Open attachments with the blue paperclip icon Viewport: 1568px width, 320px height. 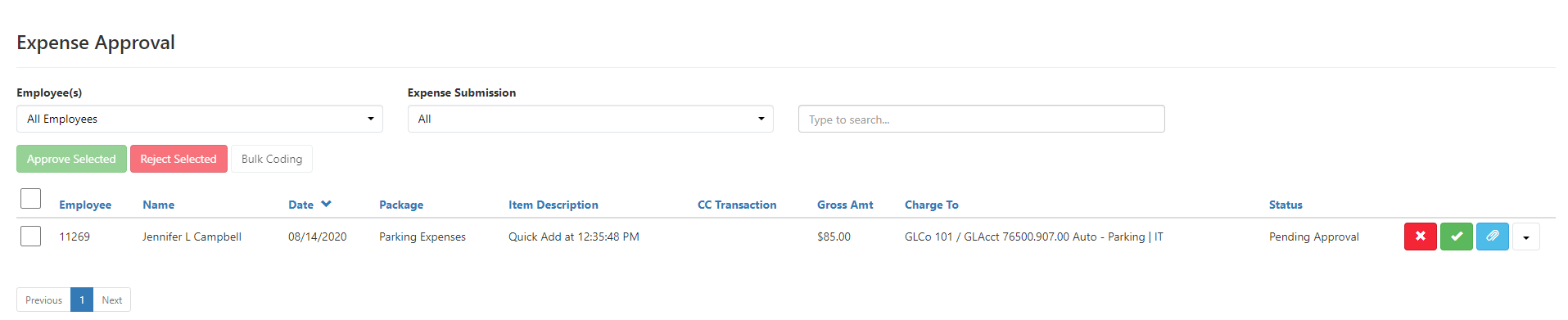coord(1492,237)
